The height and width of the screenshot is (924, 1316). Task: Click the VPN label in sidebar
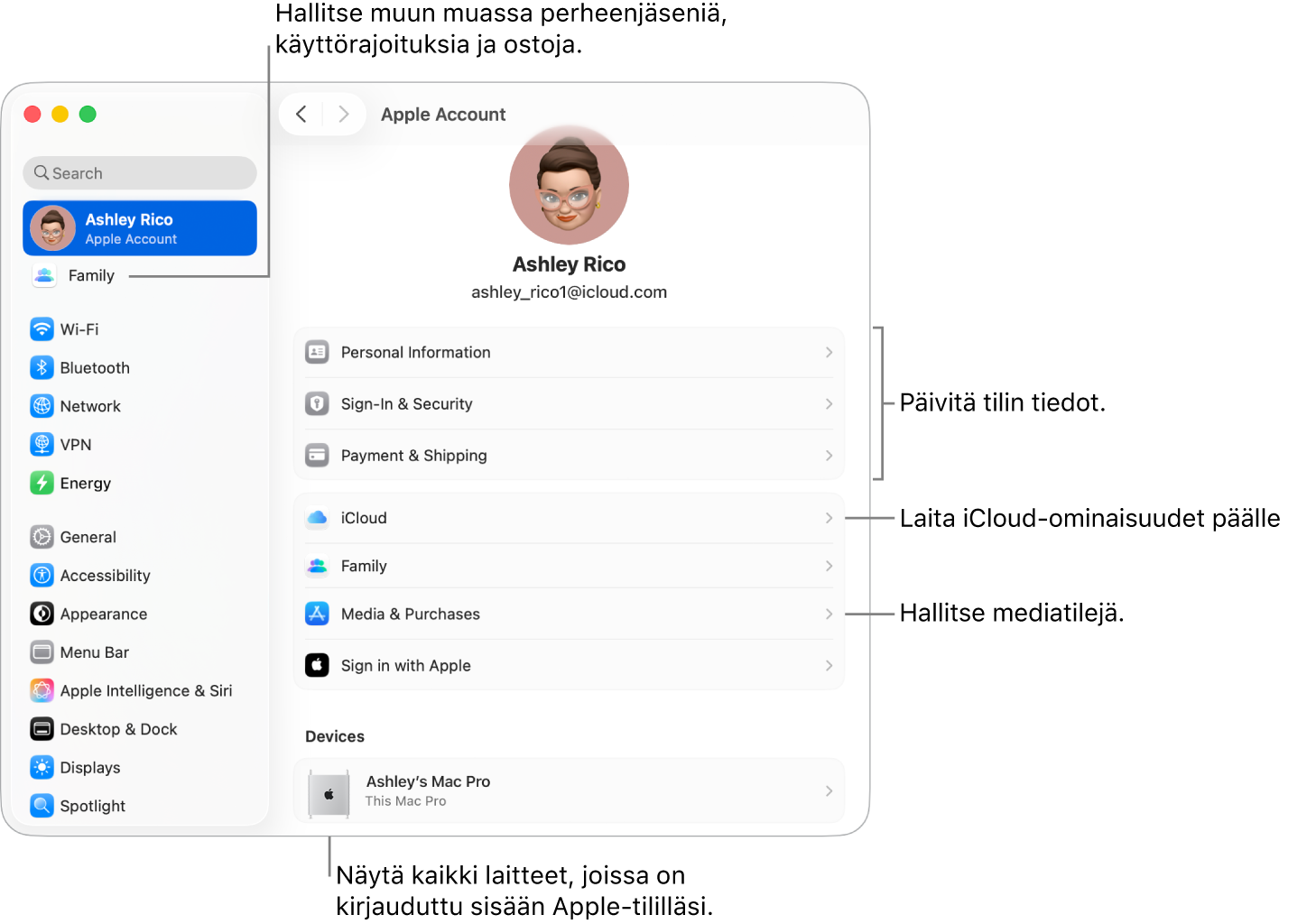click(x=76, y=444)
